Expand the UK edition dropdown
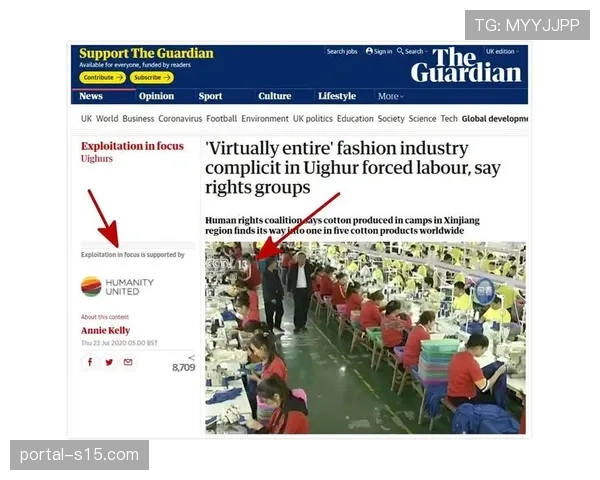Screen dimensions: 600x480 (502, 51)
